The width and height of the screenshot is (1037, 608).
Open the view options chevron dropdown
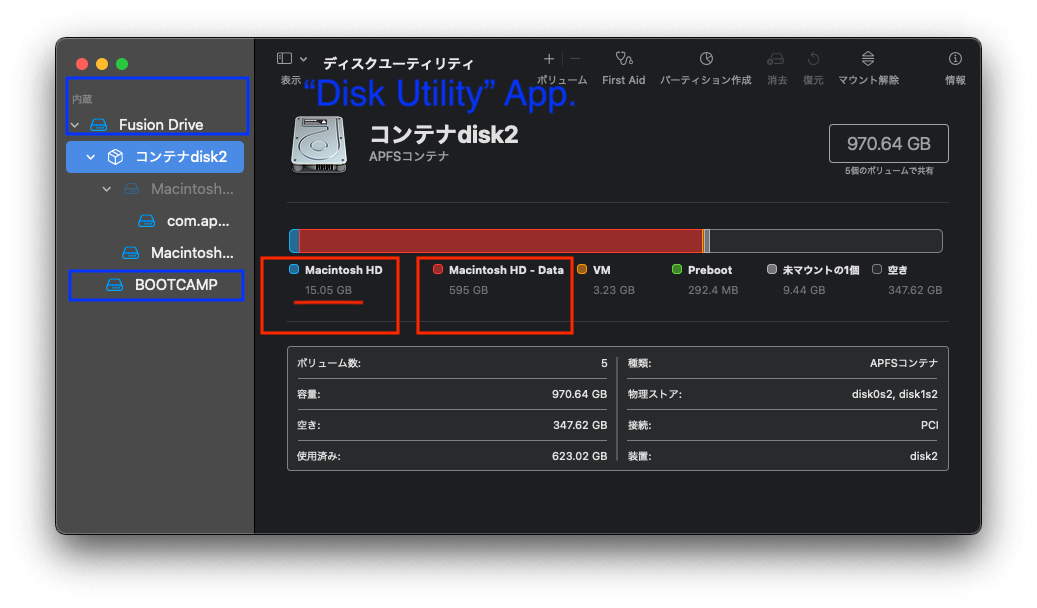304,59
